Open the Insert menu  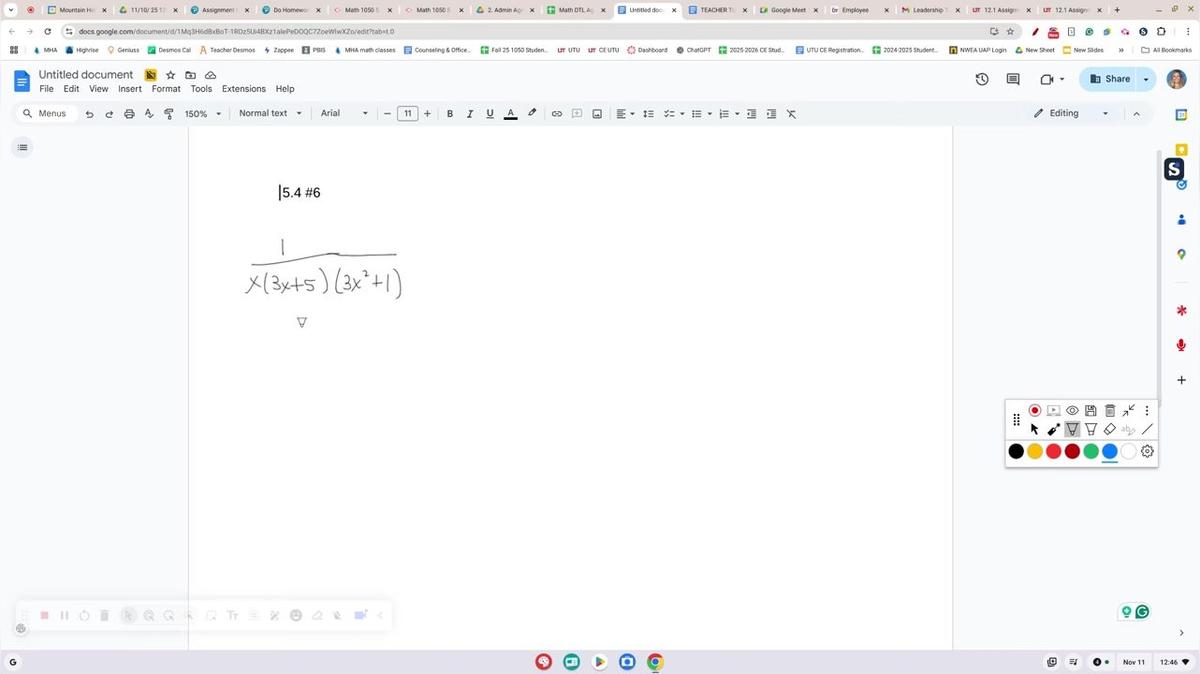129,88
